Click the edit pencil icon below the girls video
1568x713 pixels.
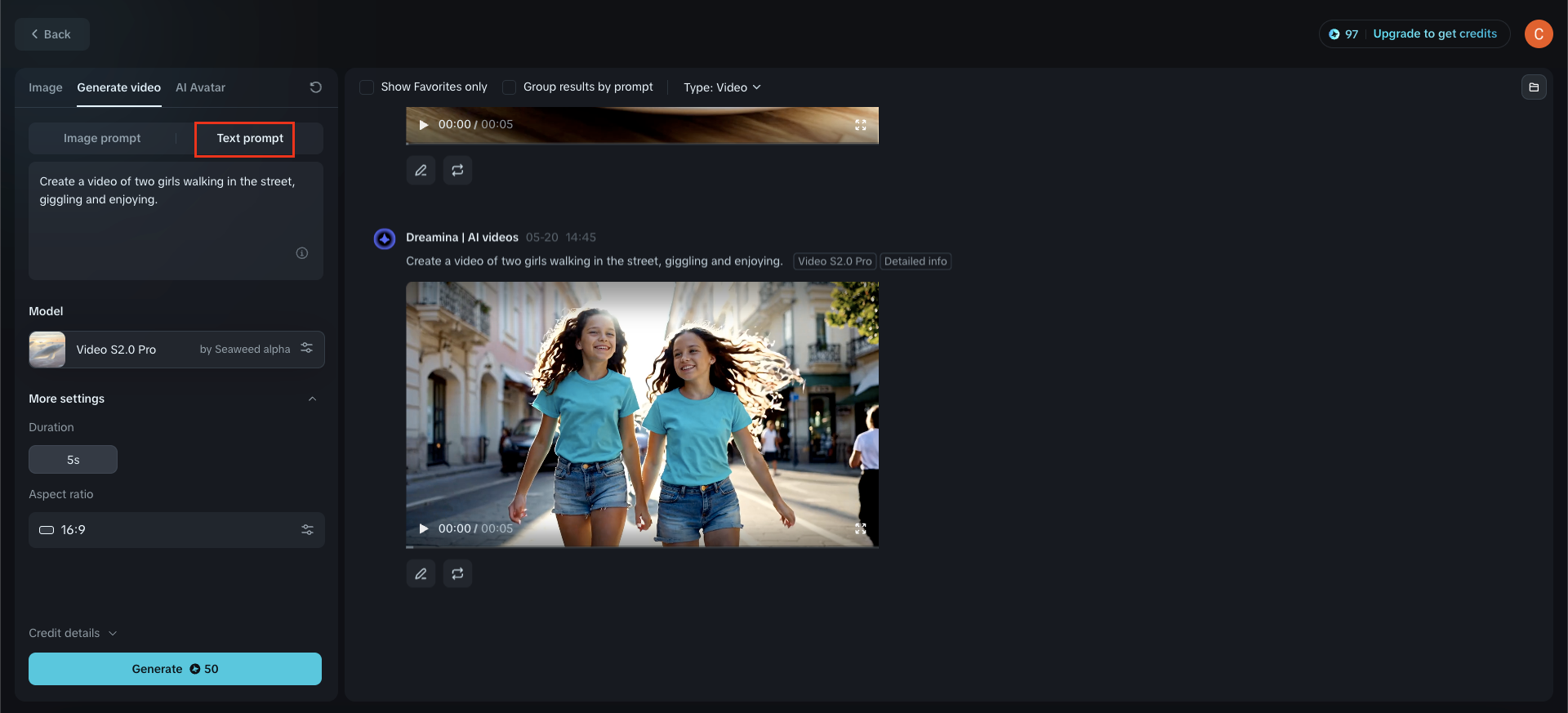[421, 574]
